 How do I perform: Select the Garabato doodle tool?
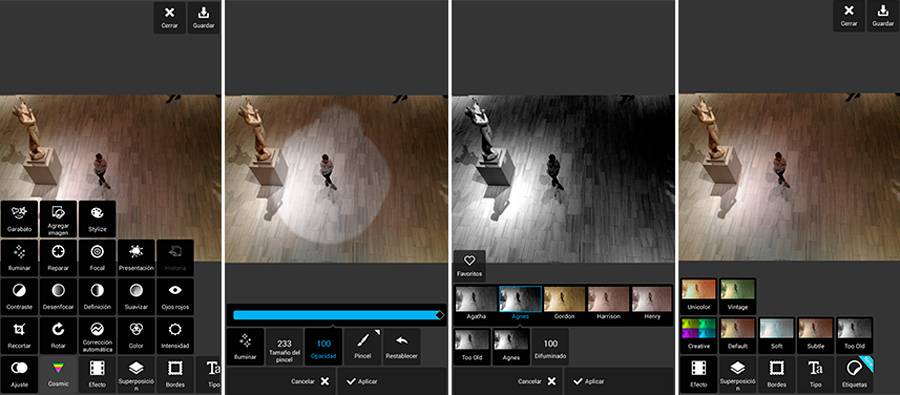click(20, 219)
